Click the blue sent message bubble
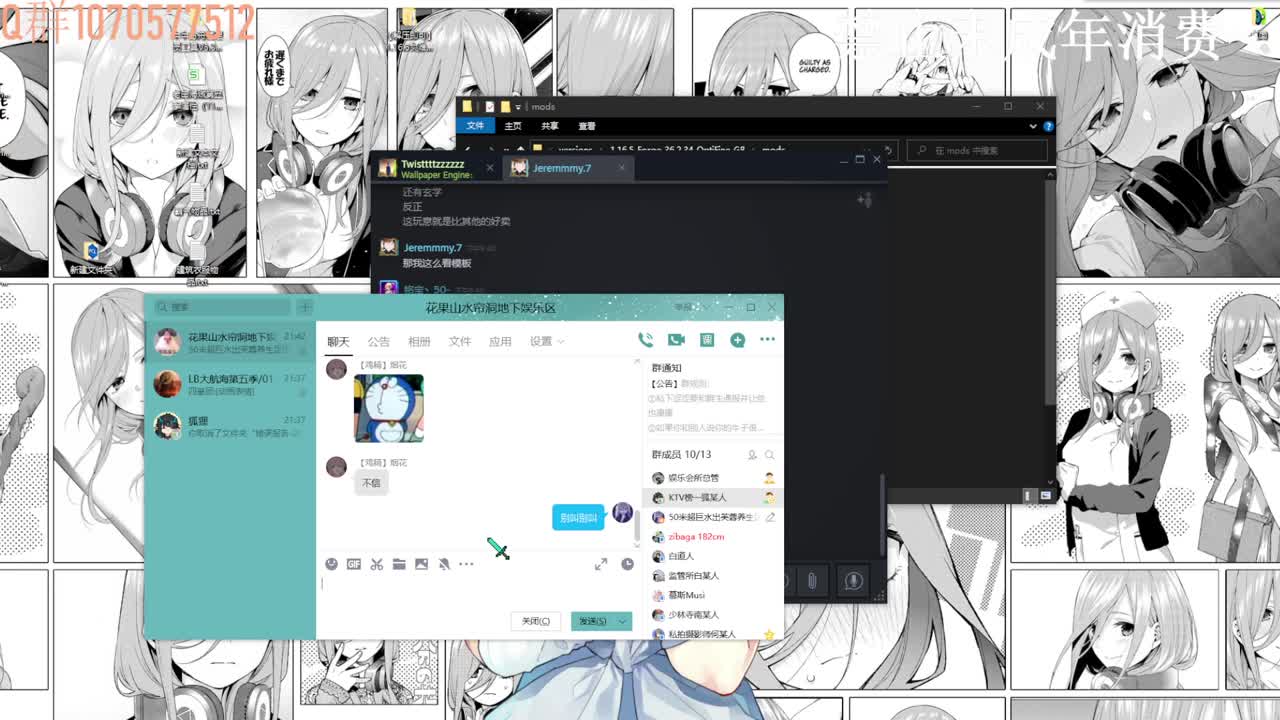This screenshot has height=720, width=1280. click(x=579, y=517)
